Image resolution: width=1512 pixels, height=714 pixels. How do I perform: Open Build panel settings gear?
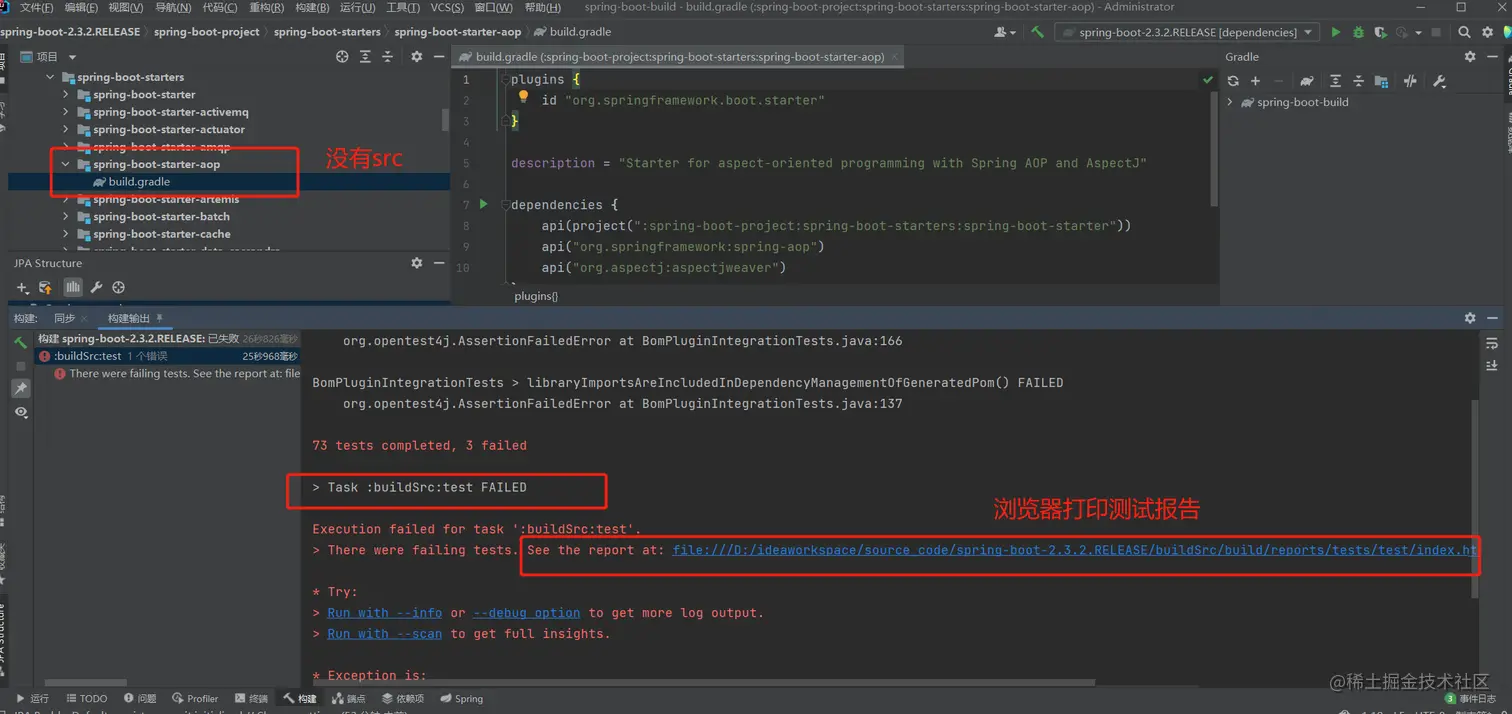[1470, 318]
